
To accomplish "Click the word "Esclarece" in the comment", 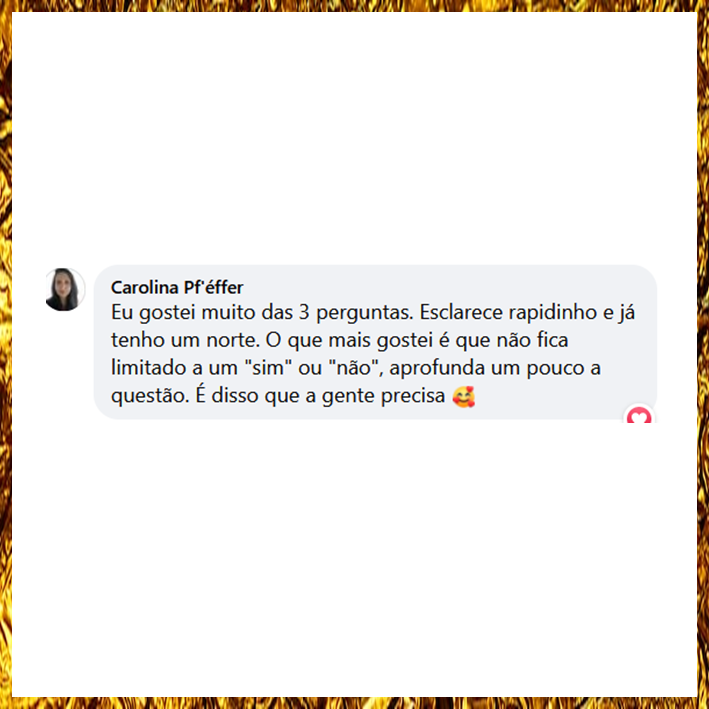I will pyautogui.click(x=461, y=312).
